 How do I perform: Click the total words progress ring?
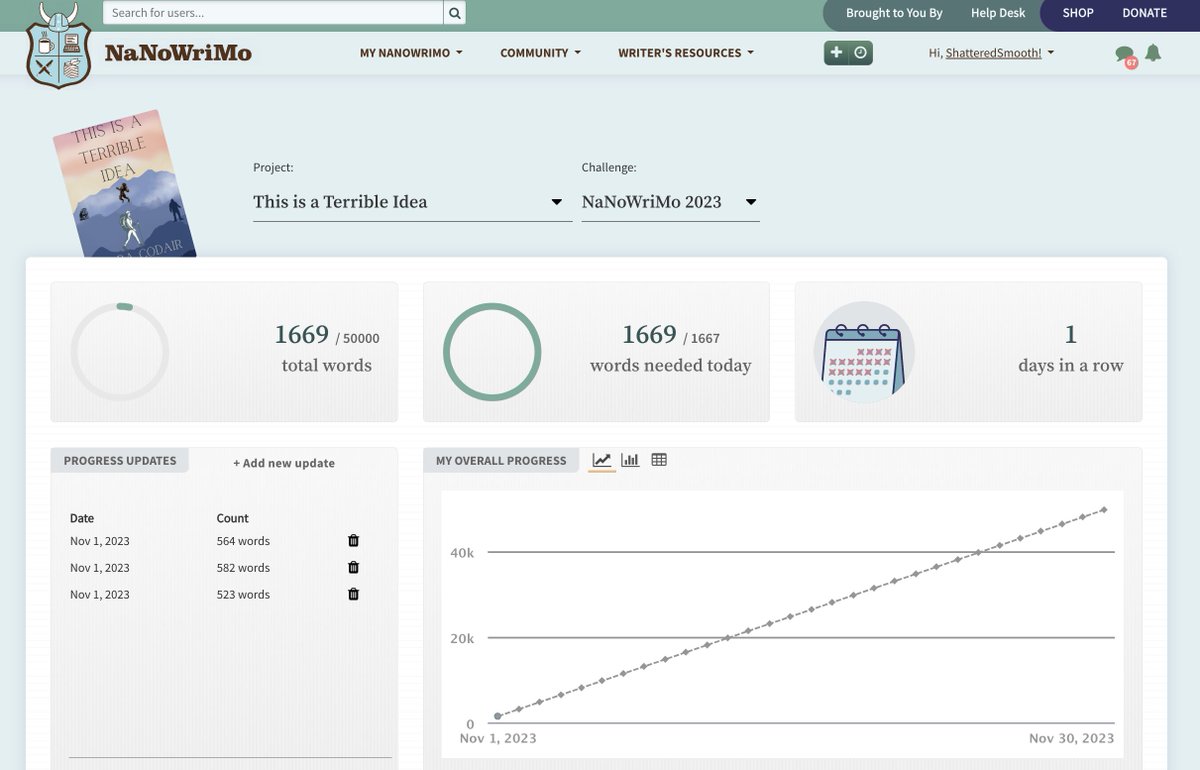coord(120,352)
